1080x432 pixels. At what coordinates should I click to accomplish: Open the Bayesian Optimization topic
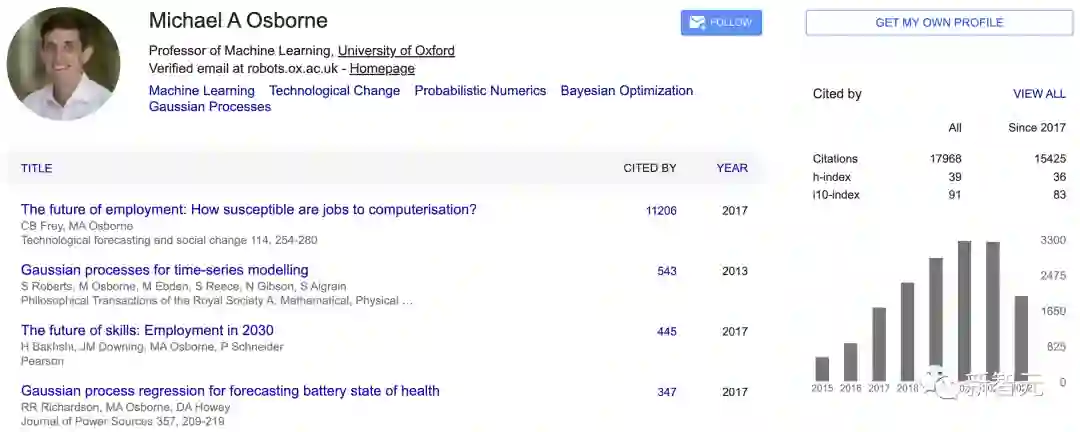[626, 91]
